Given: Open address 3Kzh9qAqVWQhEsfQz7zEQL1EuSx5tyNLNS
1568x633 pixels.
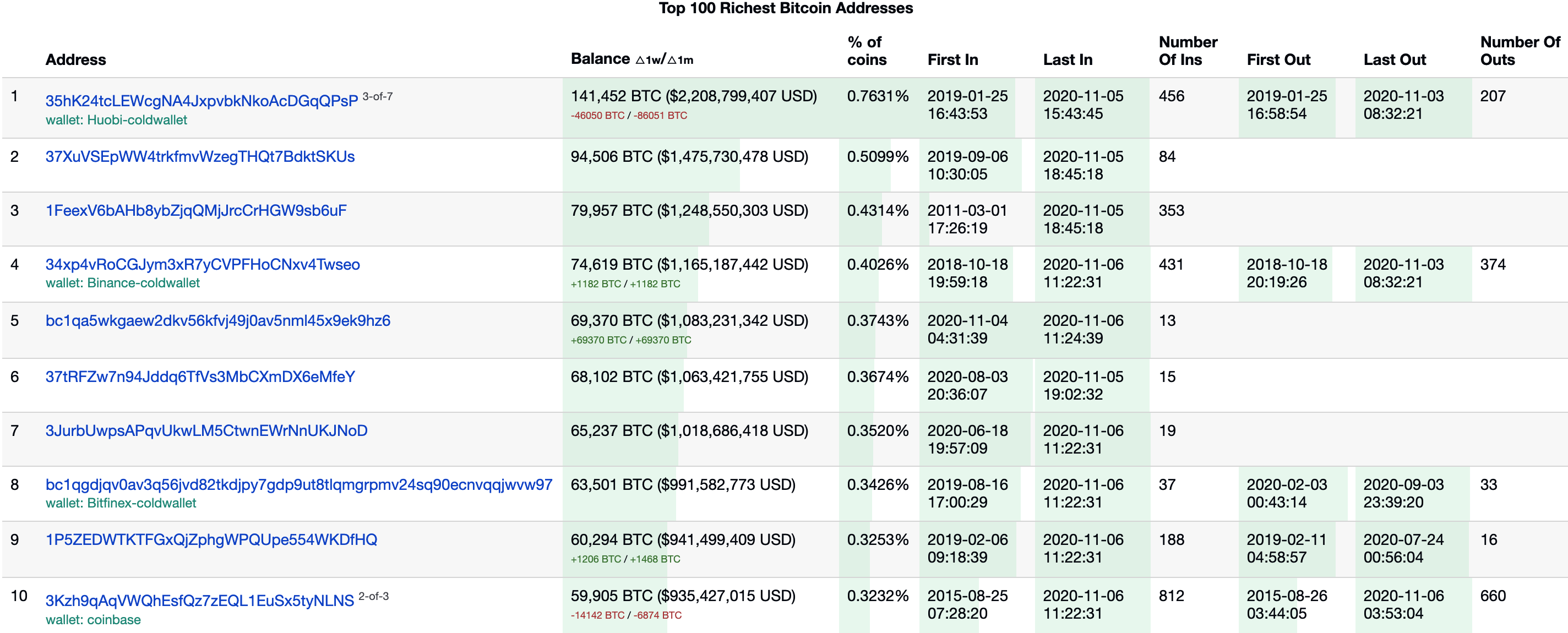Looking at the screenshot, I should pos(200,601).
